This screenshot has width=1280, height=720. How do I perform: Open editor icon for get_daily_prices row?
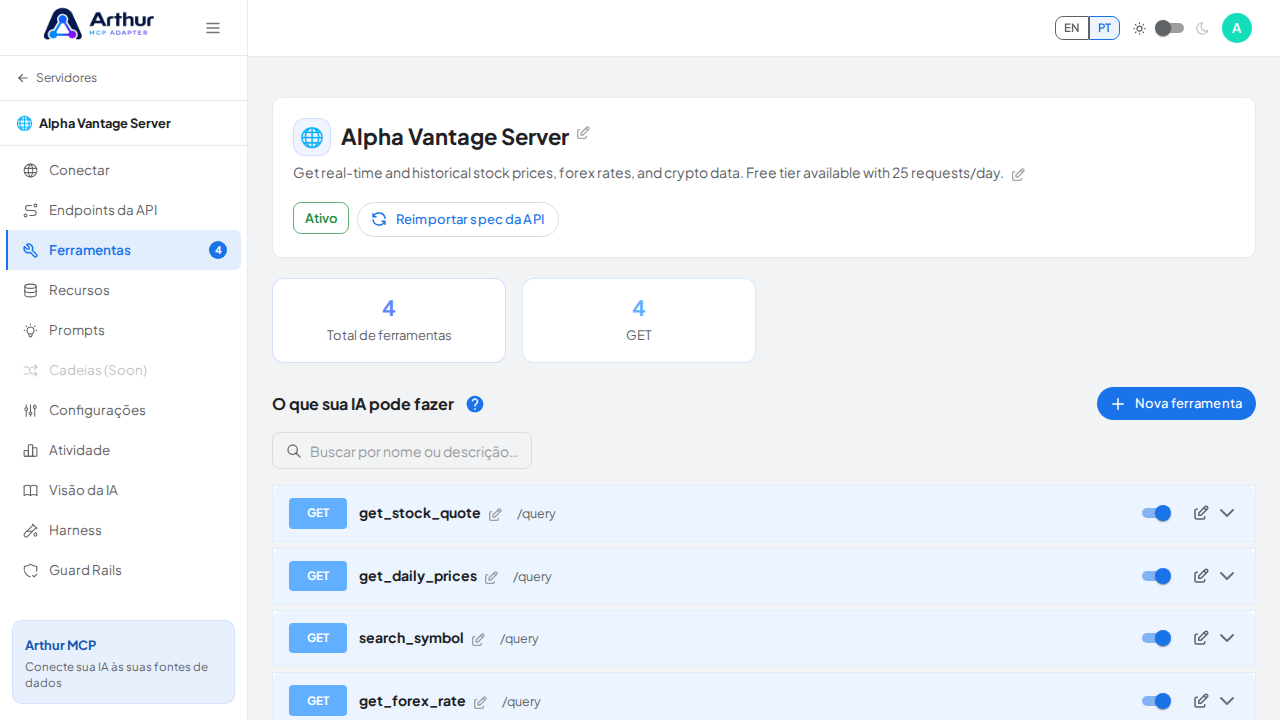[1201, 576]
